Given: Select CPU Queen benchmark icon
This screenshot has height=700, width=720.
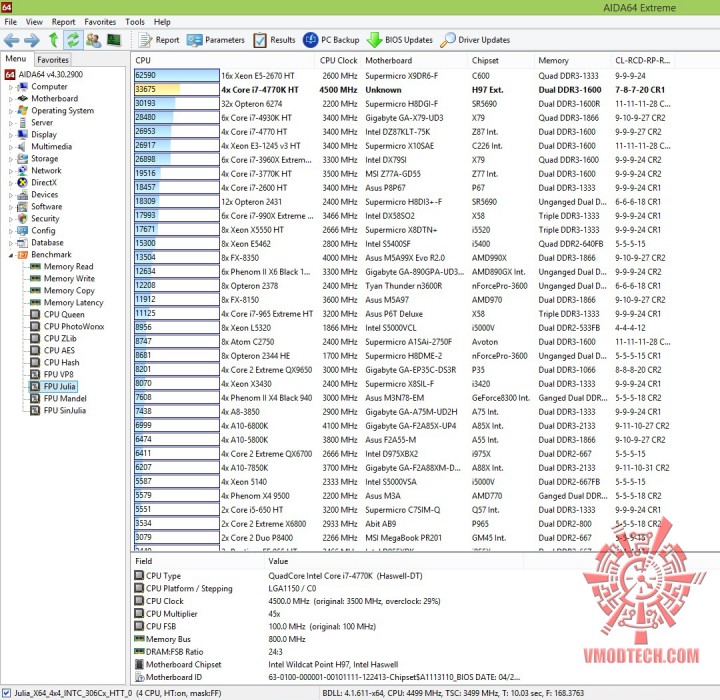Looking at the screenshot, I should pos(35,314).
